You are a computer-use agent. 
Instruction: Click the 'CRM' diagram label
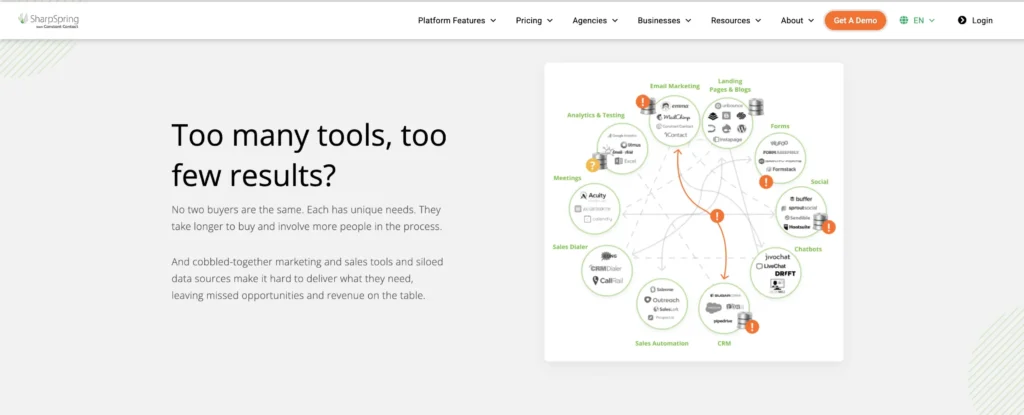[724, 342]
